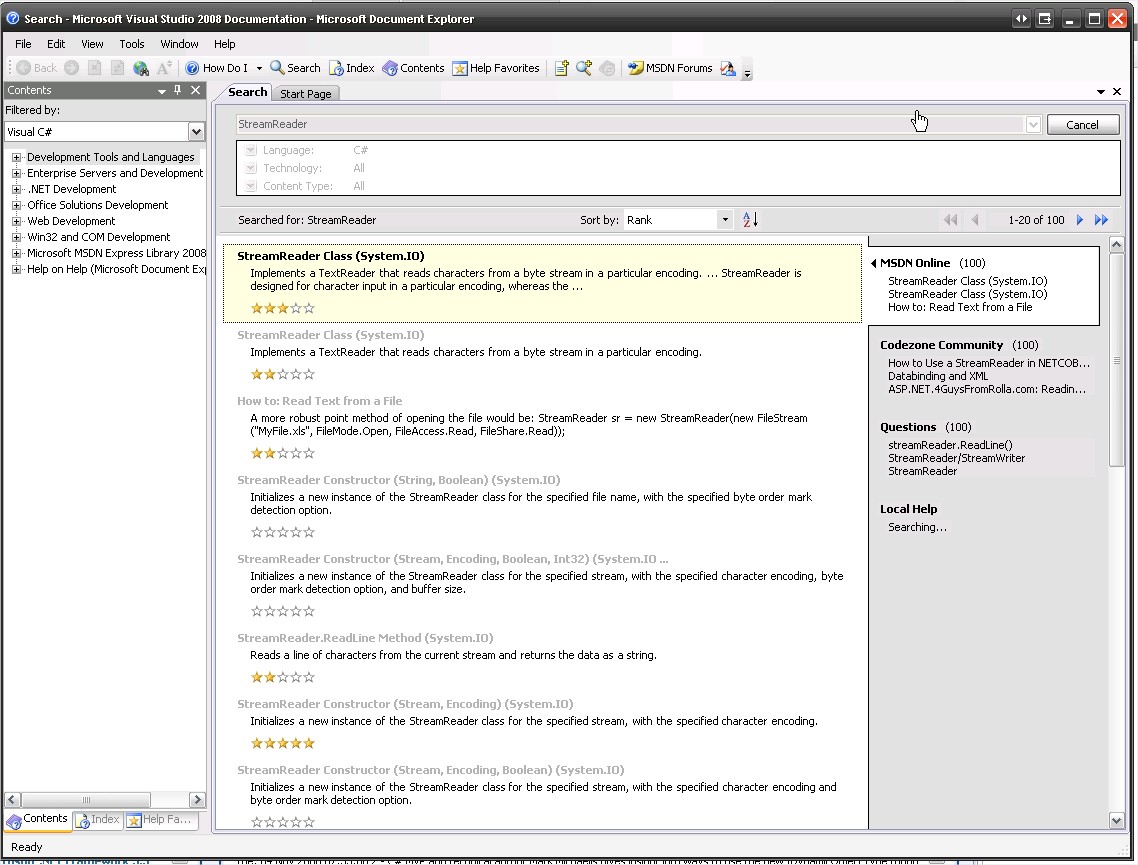The image size is (1138, 865).
Task: Go to previous results page icon
Action: [x=975, y=220]
